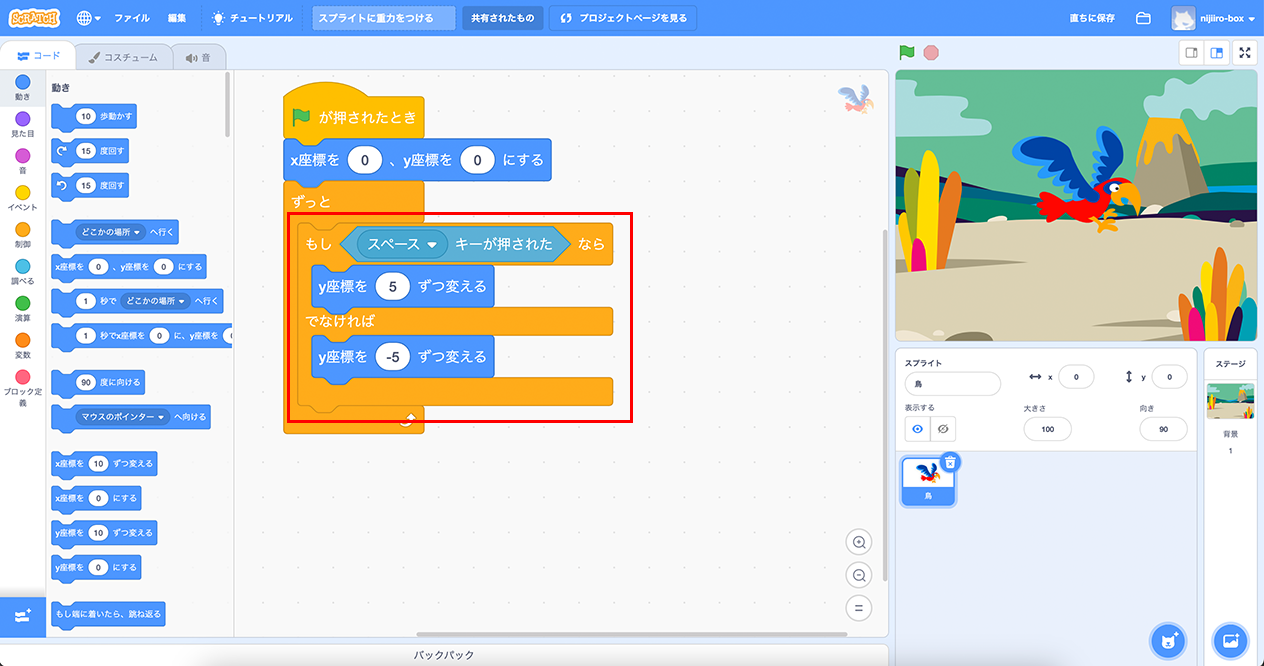Switch to the small stage layout

(1192, 53)
